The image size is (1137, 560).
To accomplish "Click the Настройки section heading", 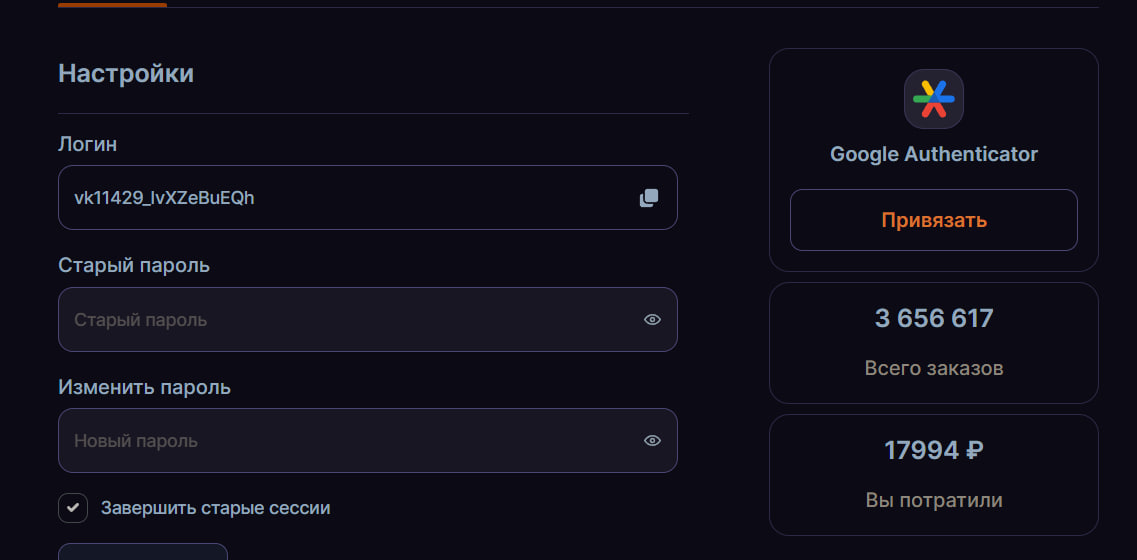I will click(126, 73).
